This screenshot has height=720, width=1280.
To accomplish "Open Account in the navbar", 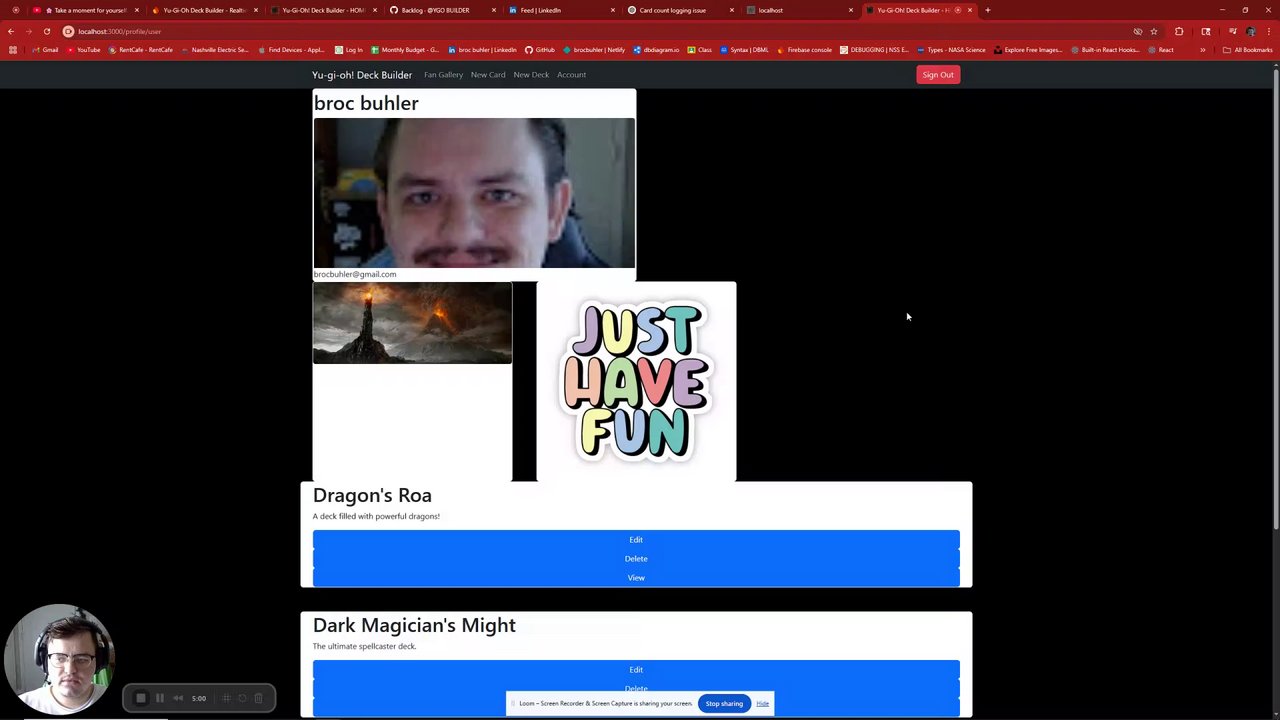I will pyautogui.click(x=571, y=75).
